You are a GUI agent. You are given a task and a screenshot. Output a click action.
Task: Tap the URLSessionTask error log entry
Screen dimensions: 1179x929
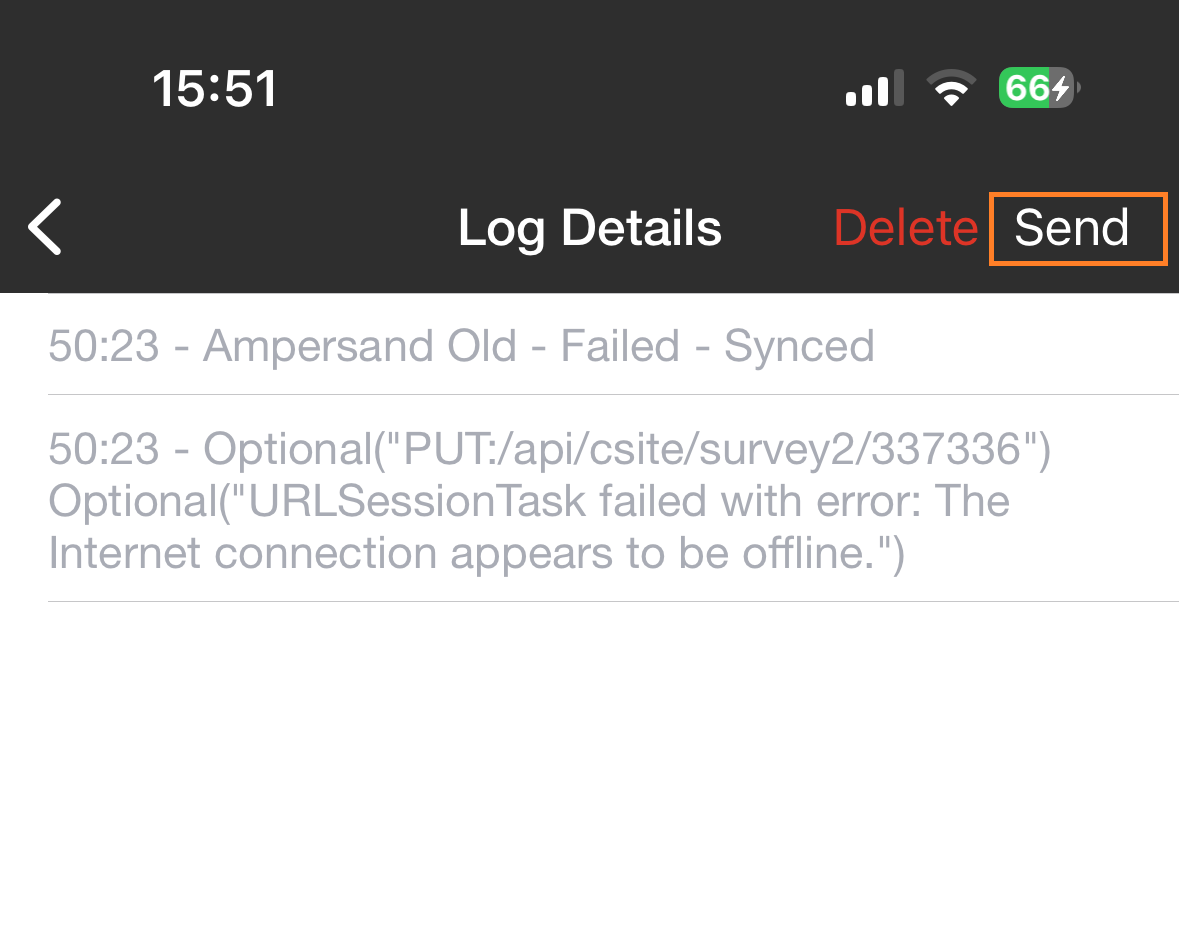pos(529,501)
